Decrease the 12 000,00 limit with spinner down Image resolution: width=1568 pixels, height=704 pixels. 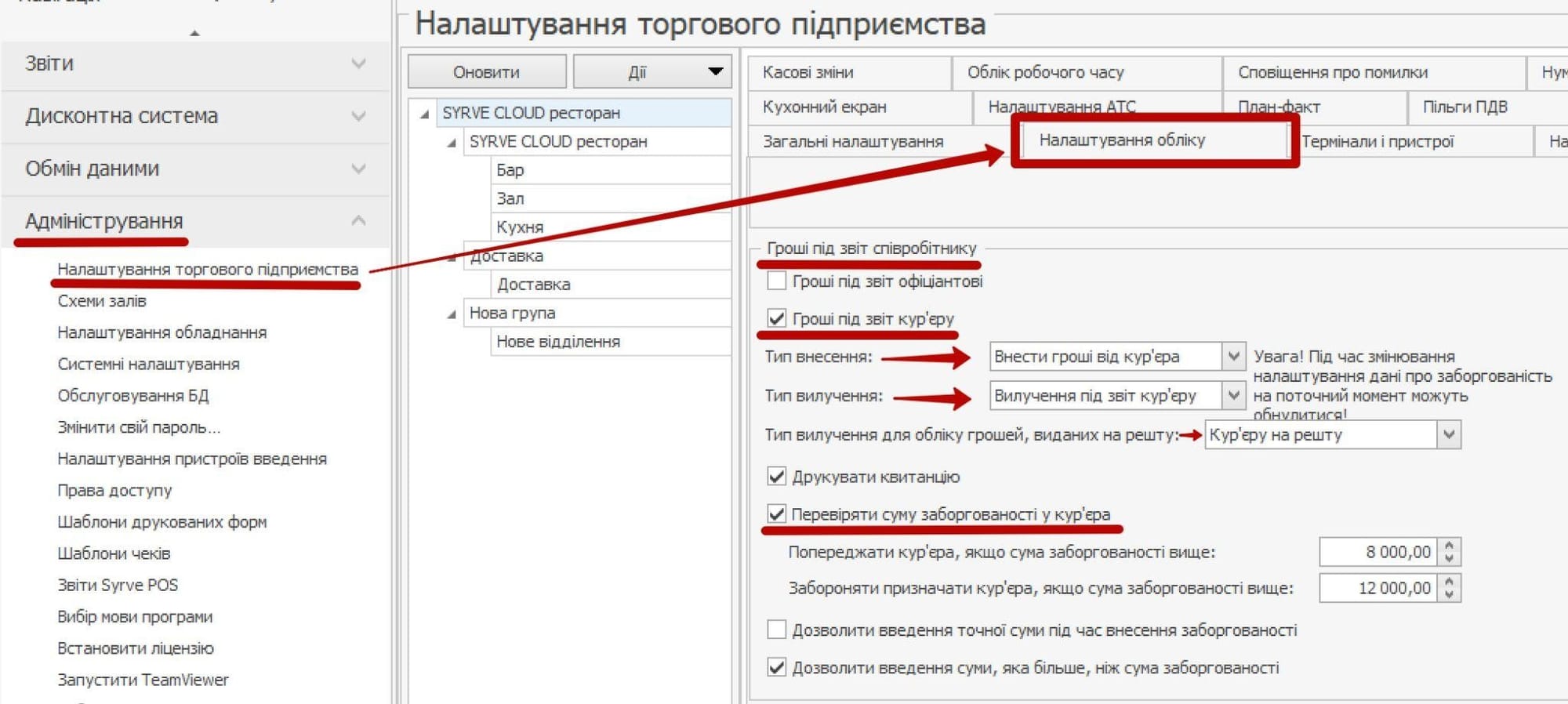1449,594
